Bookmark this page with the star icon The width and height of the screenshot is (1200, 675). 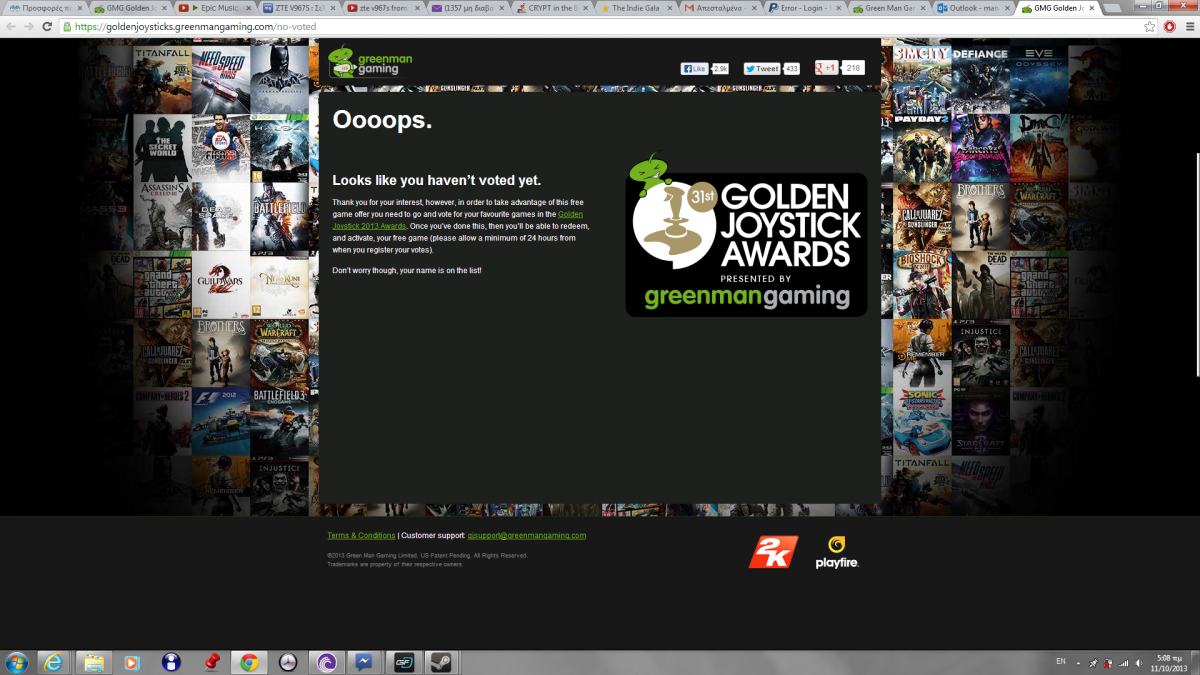(x=1151, y=26)
